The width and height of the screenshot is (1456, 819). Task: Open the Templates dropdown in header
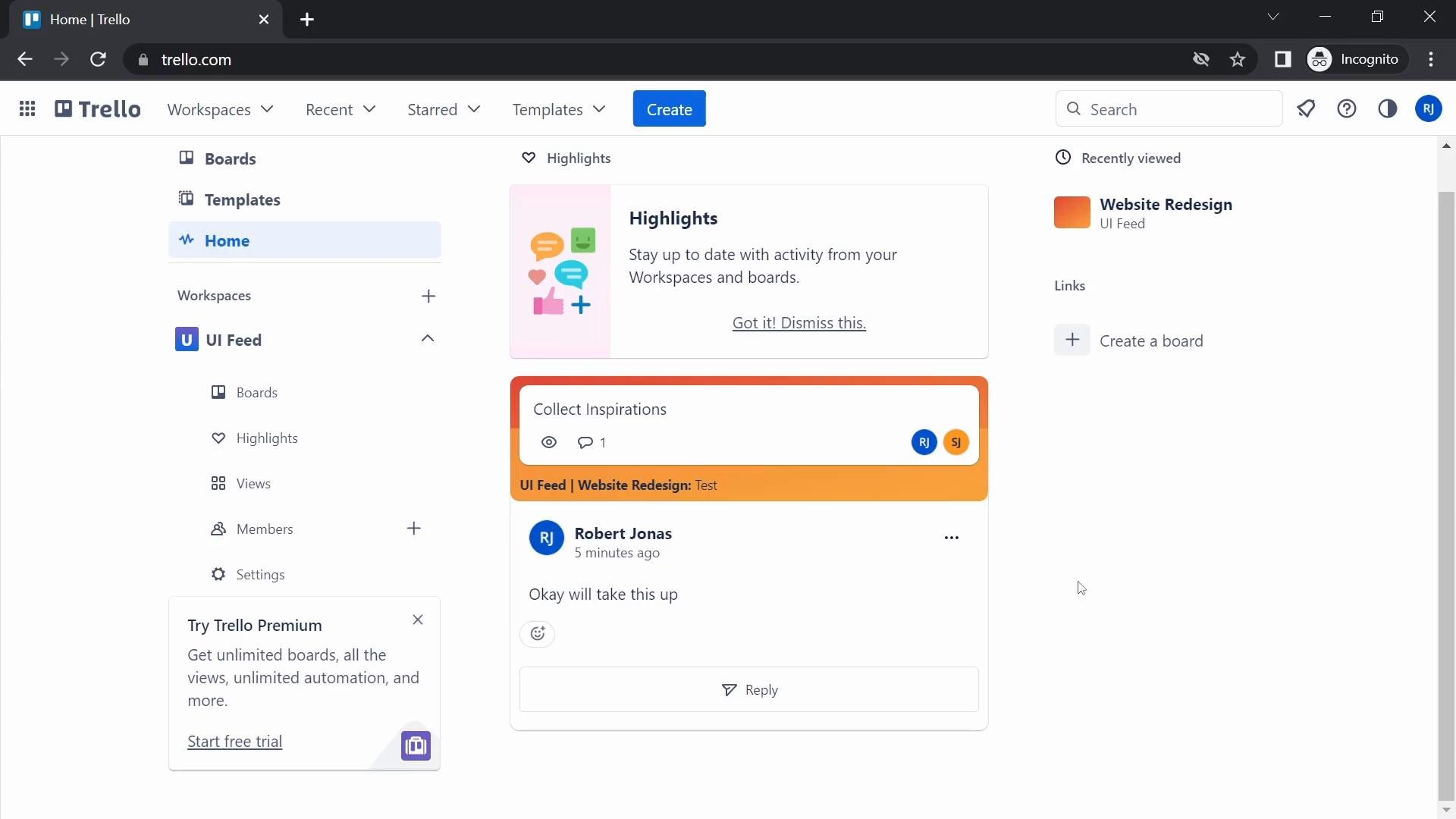tap(559, 109)
